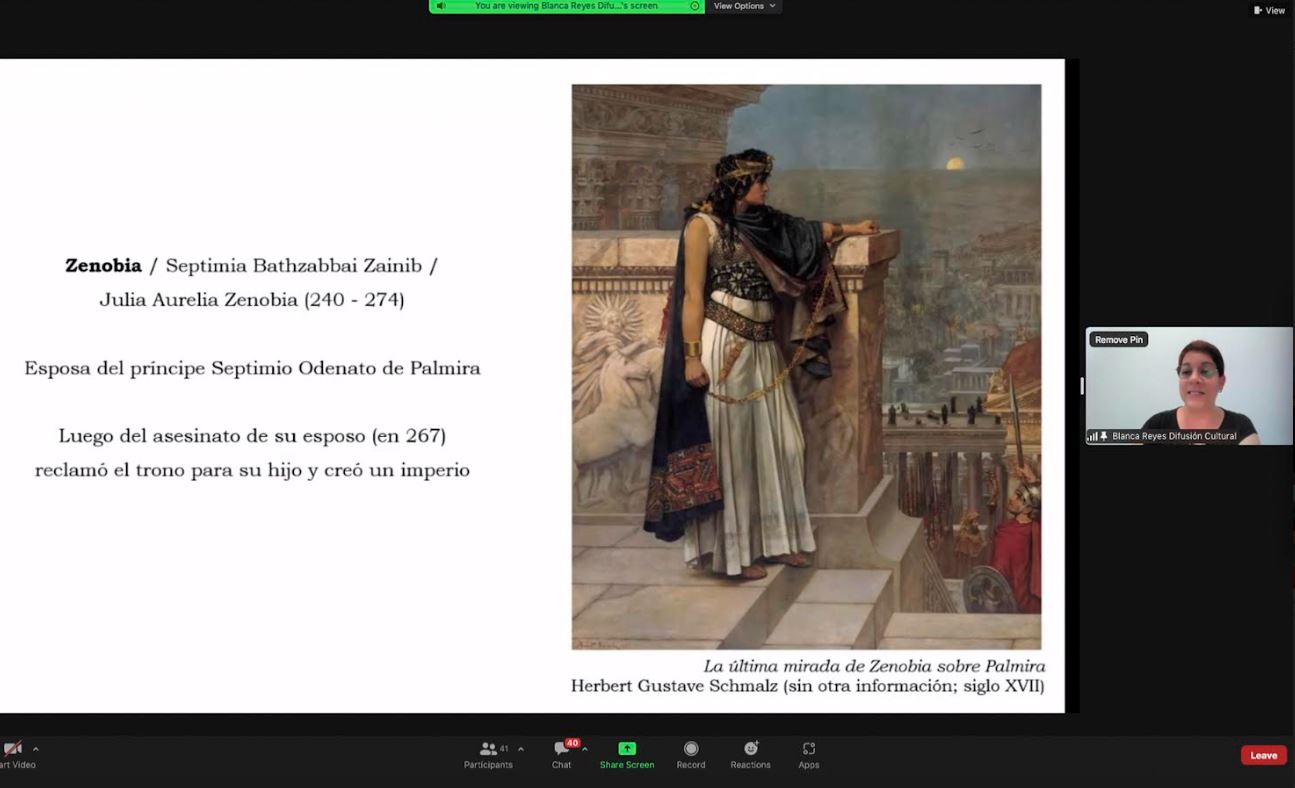The image size is (1295, 788).
Task: Leave the meeting with the red button
Action: click(1263, 755)
